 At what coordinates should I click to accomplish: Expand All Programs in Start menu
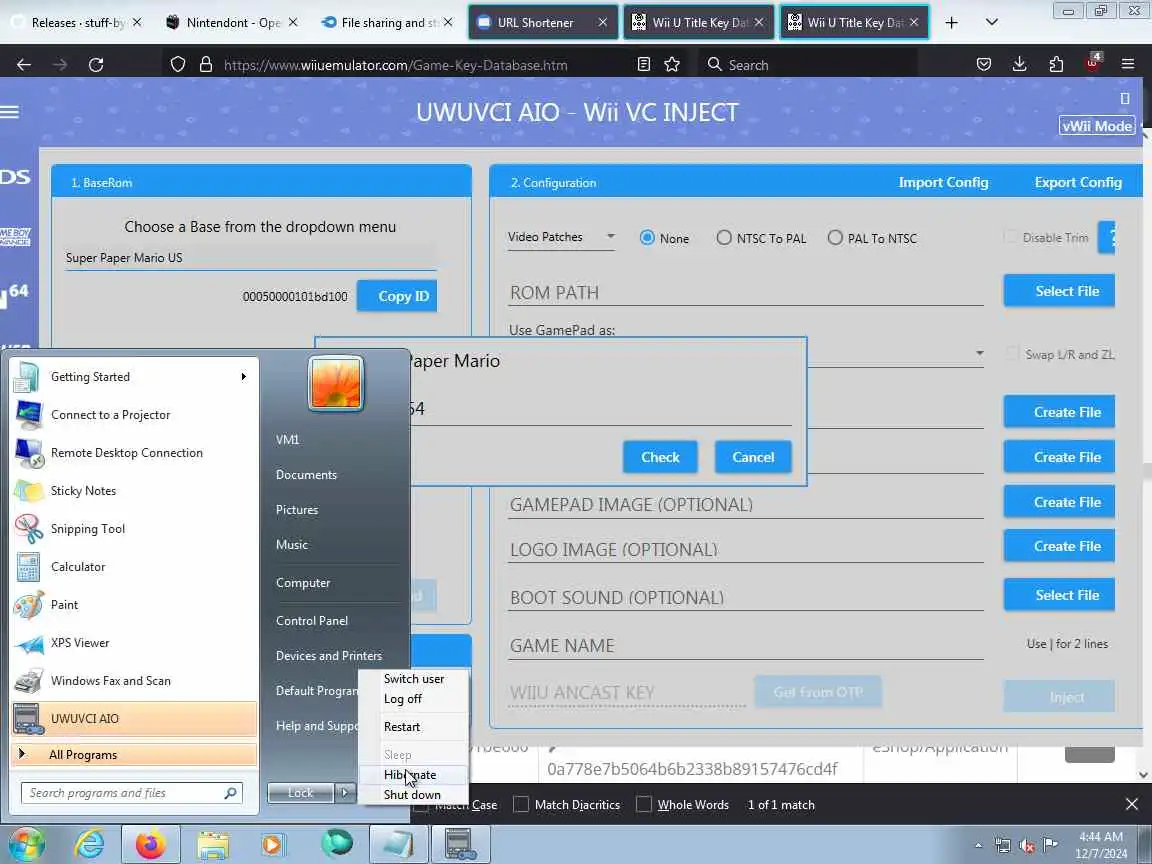[x=134, y=755]
